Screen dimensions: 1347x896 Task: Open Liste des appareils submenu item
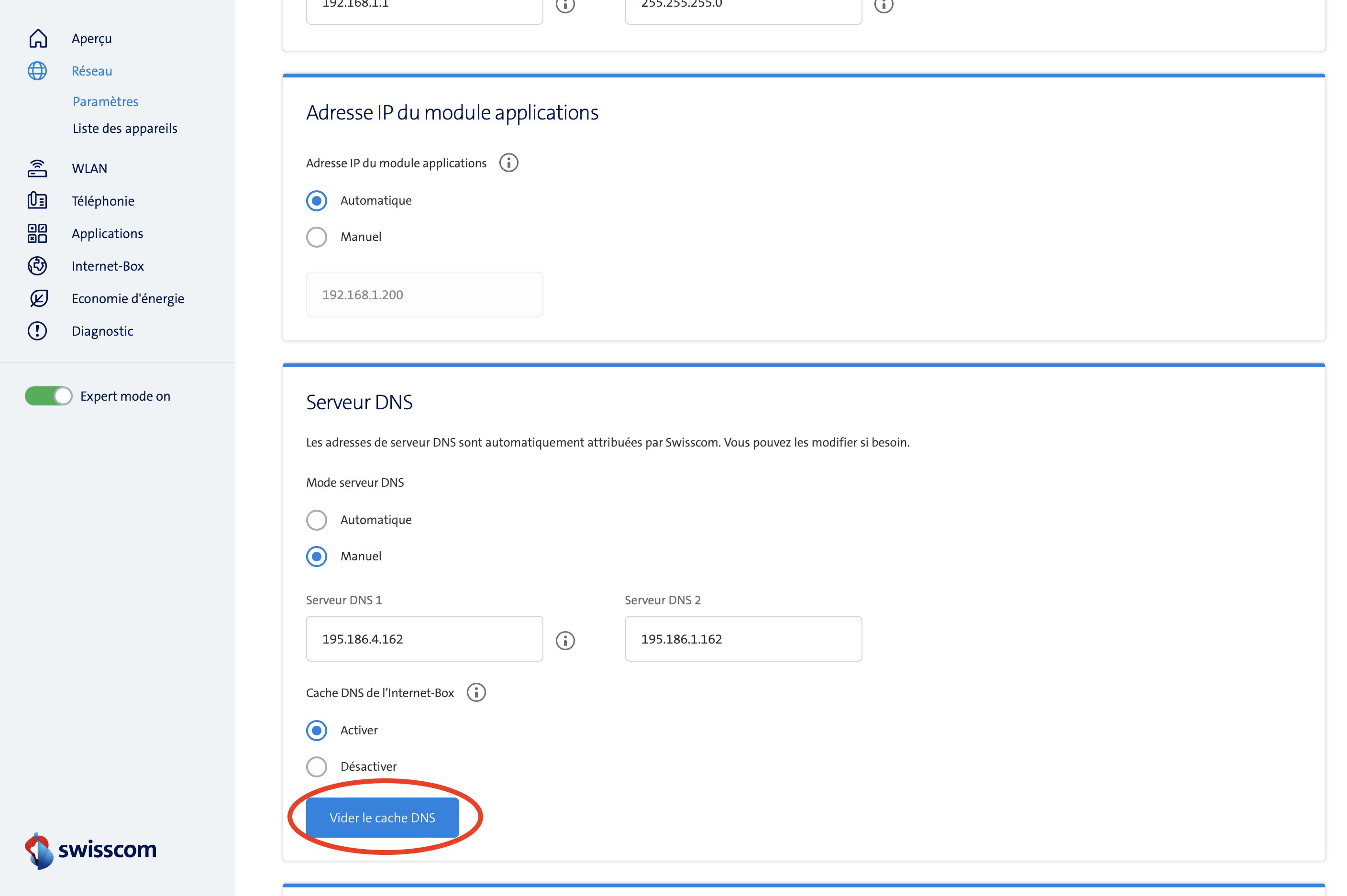click(125, 129)
